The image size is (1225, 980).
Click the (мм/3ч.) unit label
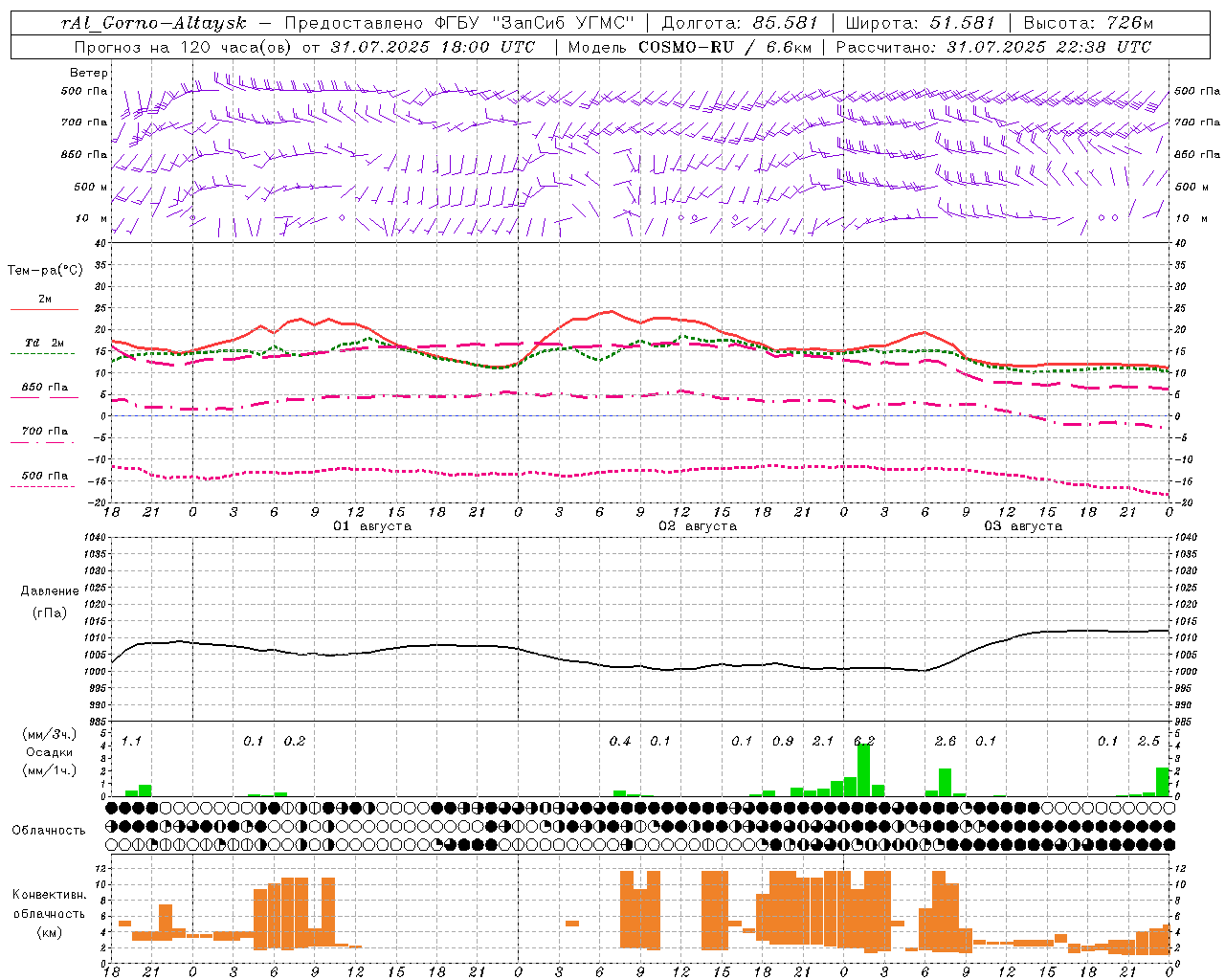pos(50,735)
